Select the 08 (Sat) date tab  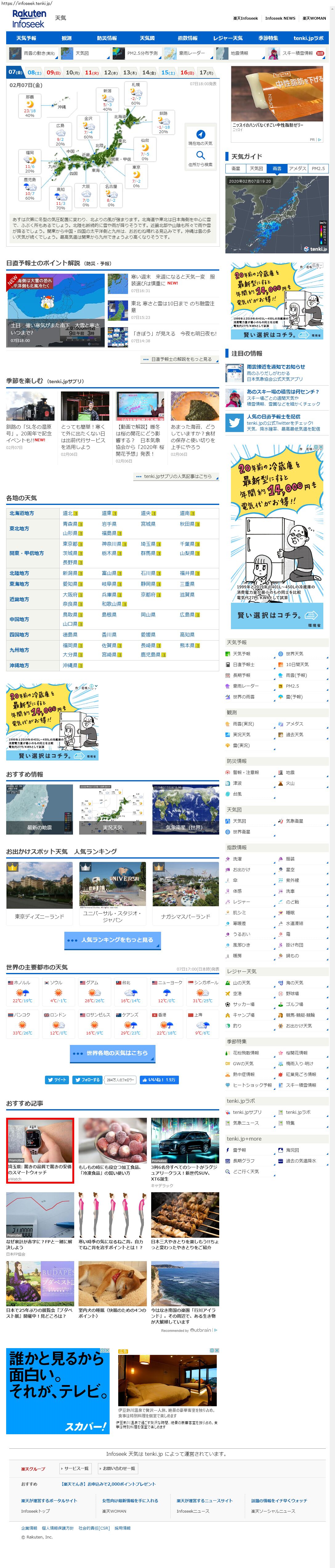pyautogui.click(x=35, y=73)
